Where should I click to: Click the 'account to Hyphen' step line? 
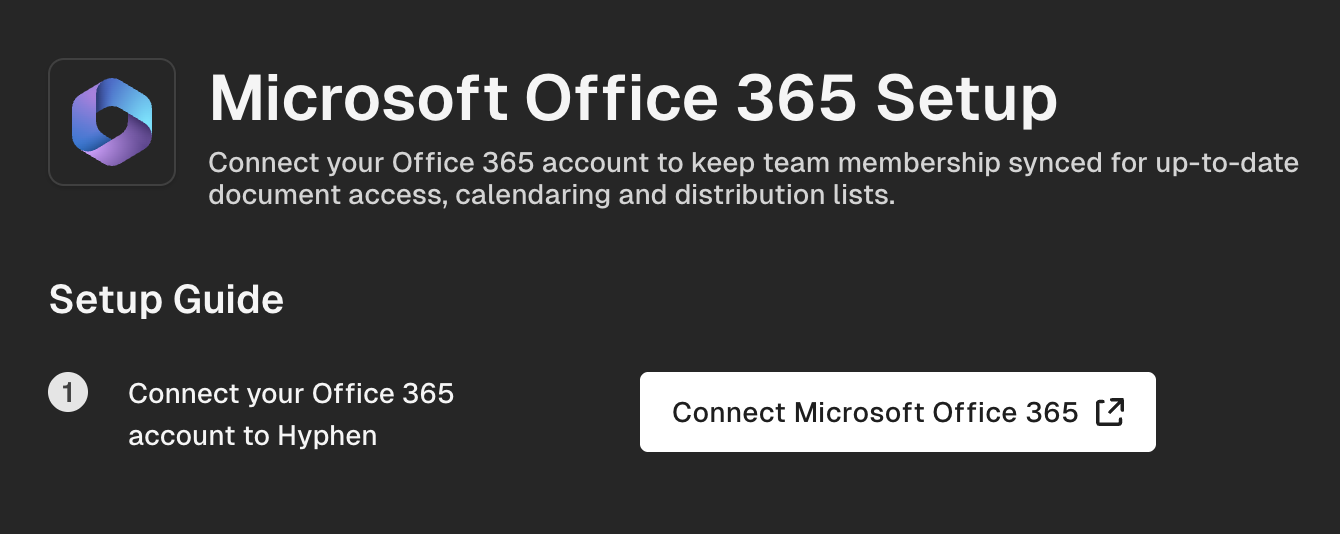pyautogui.click(x=252, y=436)
